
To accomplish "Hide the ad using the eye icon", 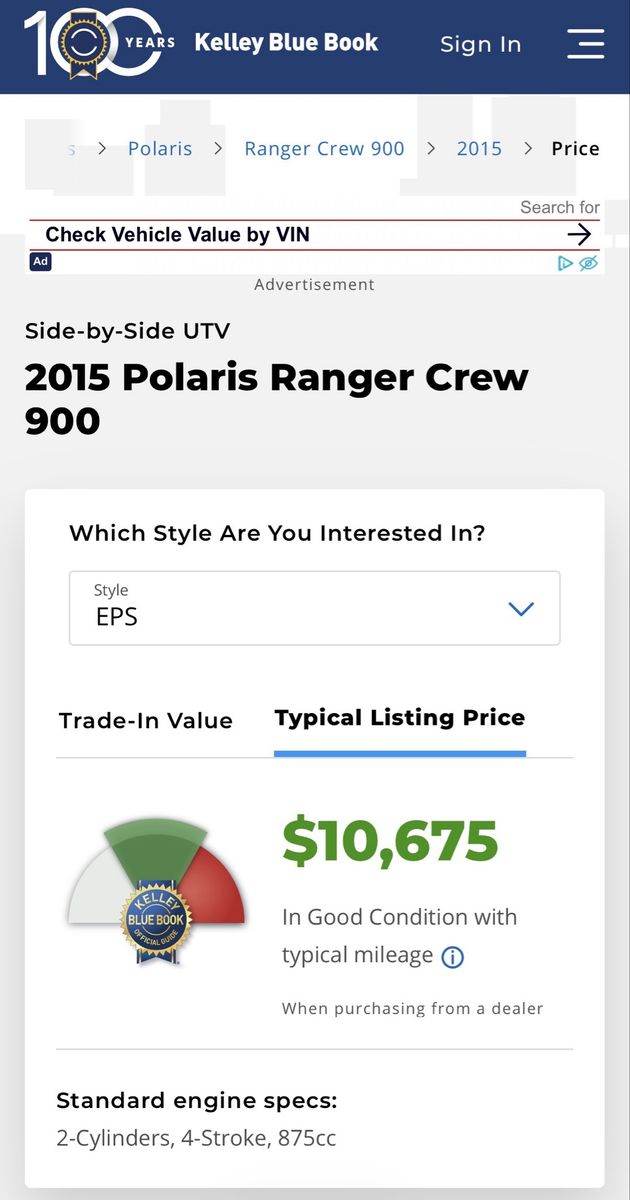I will tap(588, 263).
